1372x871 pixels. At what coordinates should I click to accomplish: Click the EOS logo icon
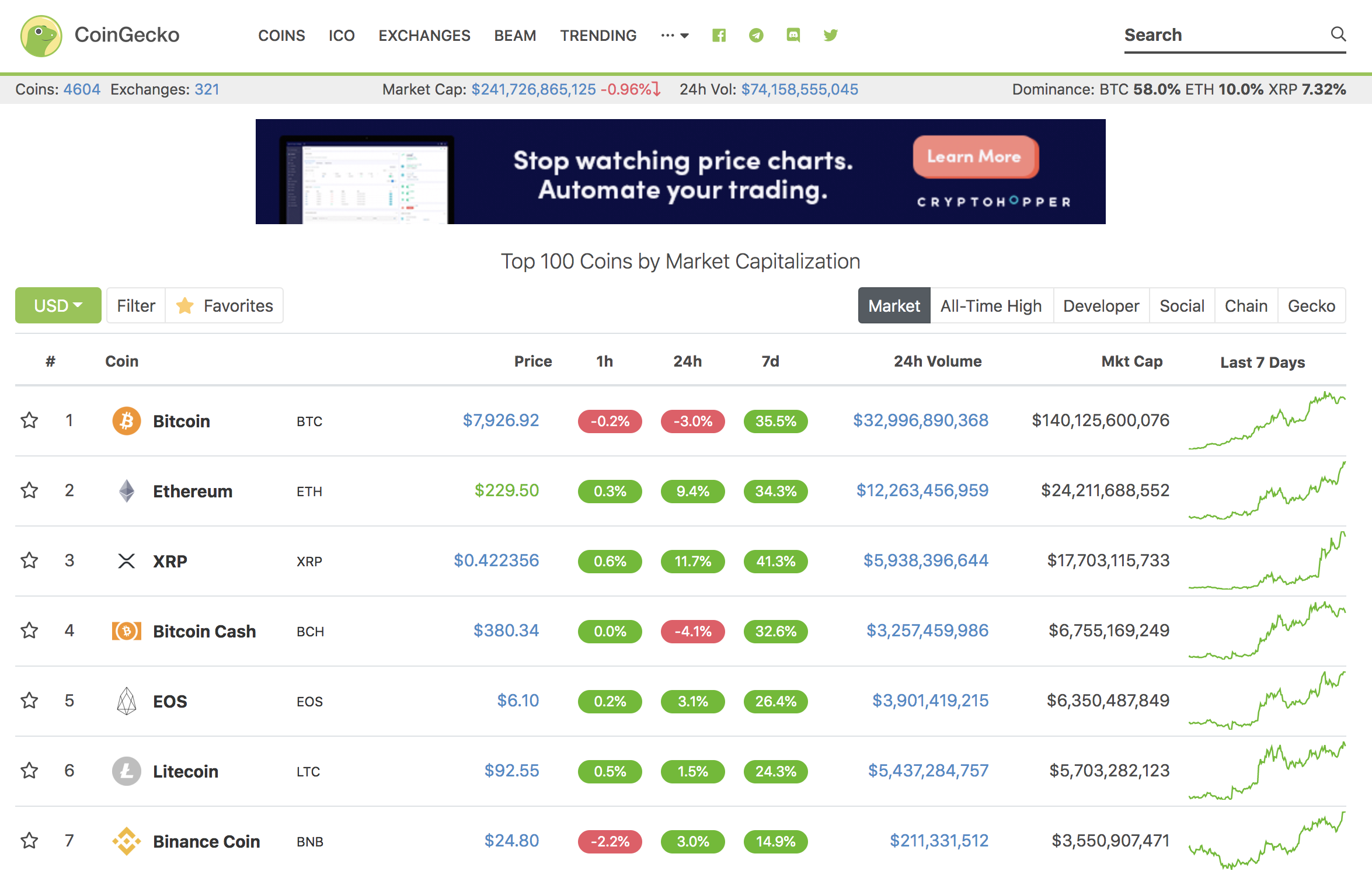(127, 701)
